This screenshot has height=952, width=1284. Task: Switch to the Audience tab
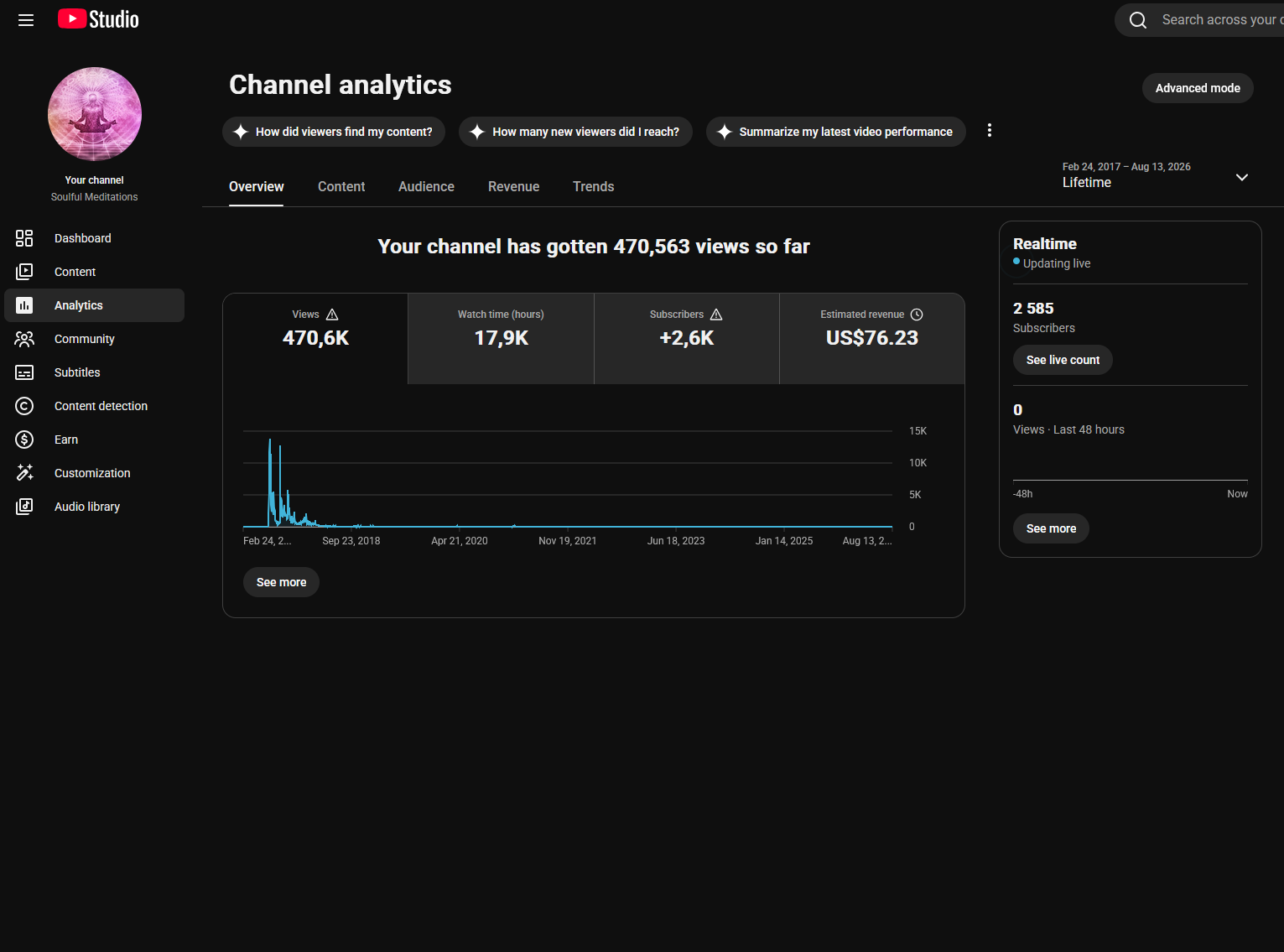426,186
